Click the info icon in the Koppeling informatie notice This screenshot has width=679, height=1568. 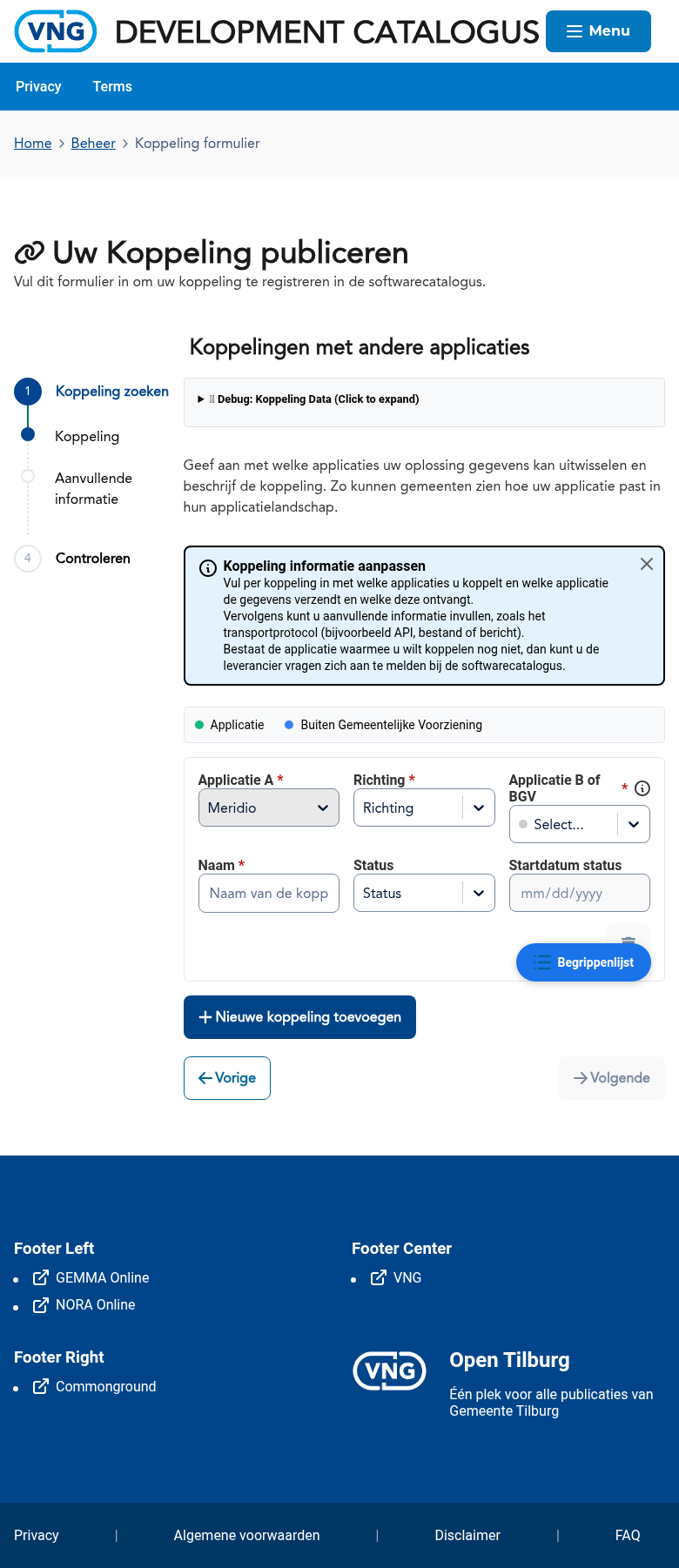click(208, 567)
